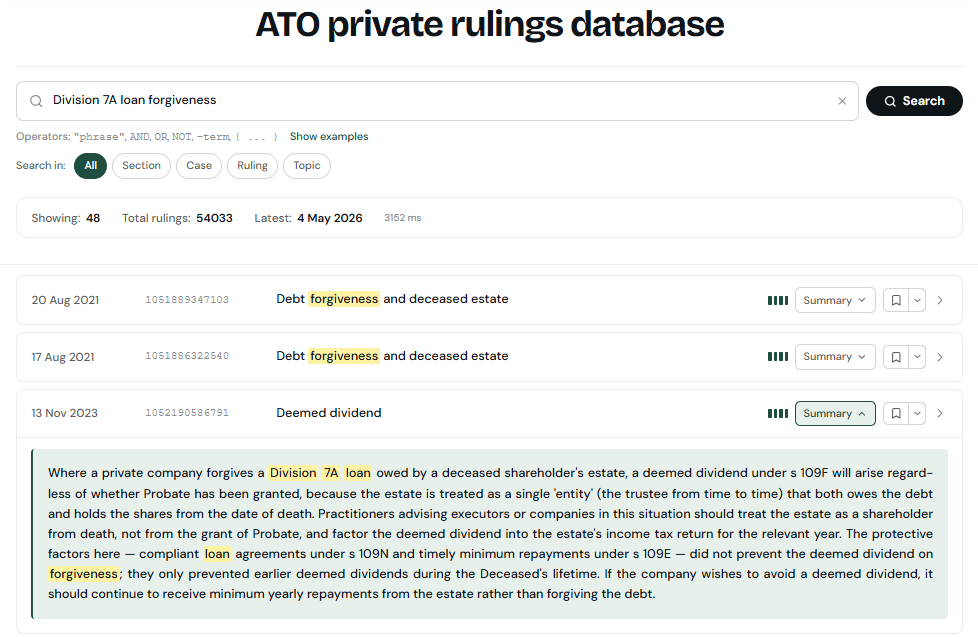Click relevance bars on the 17 Aug 2021 ruling
This screenshot has width=978, height=637.
778,357
